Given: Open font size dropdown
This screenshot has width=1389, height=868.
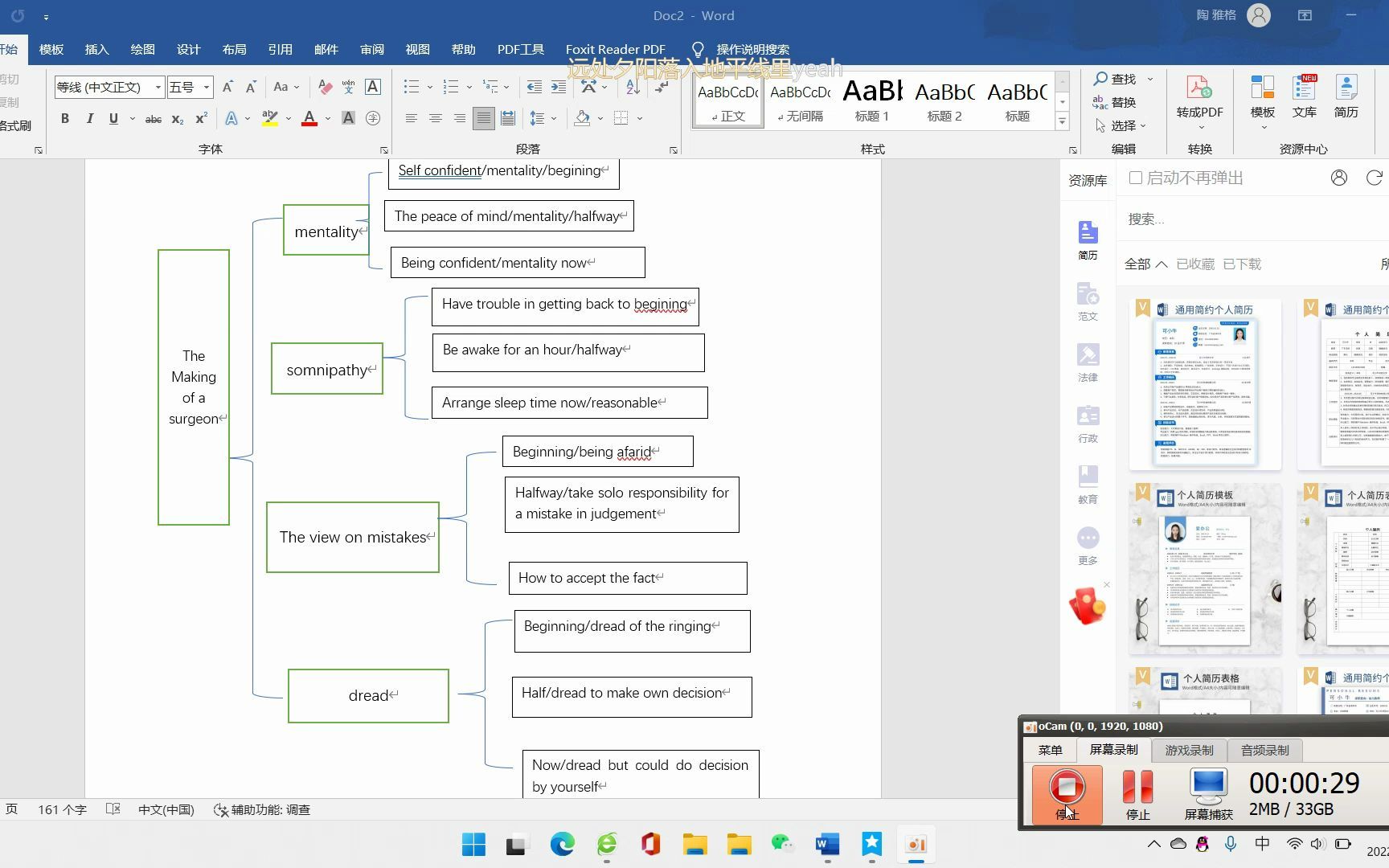Looking at the screenshot, I should (x=207, y=87).
